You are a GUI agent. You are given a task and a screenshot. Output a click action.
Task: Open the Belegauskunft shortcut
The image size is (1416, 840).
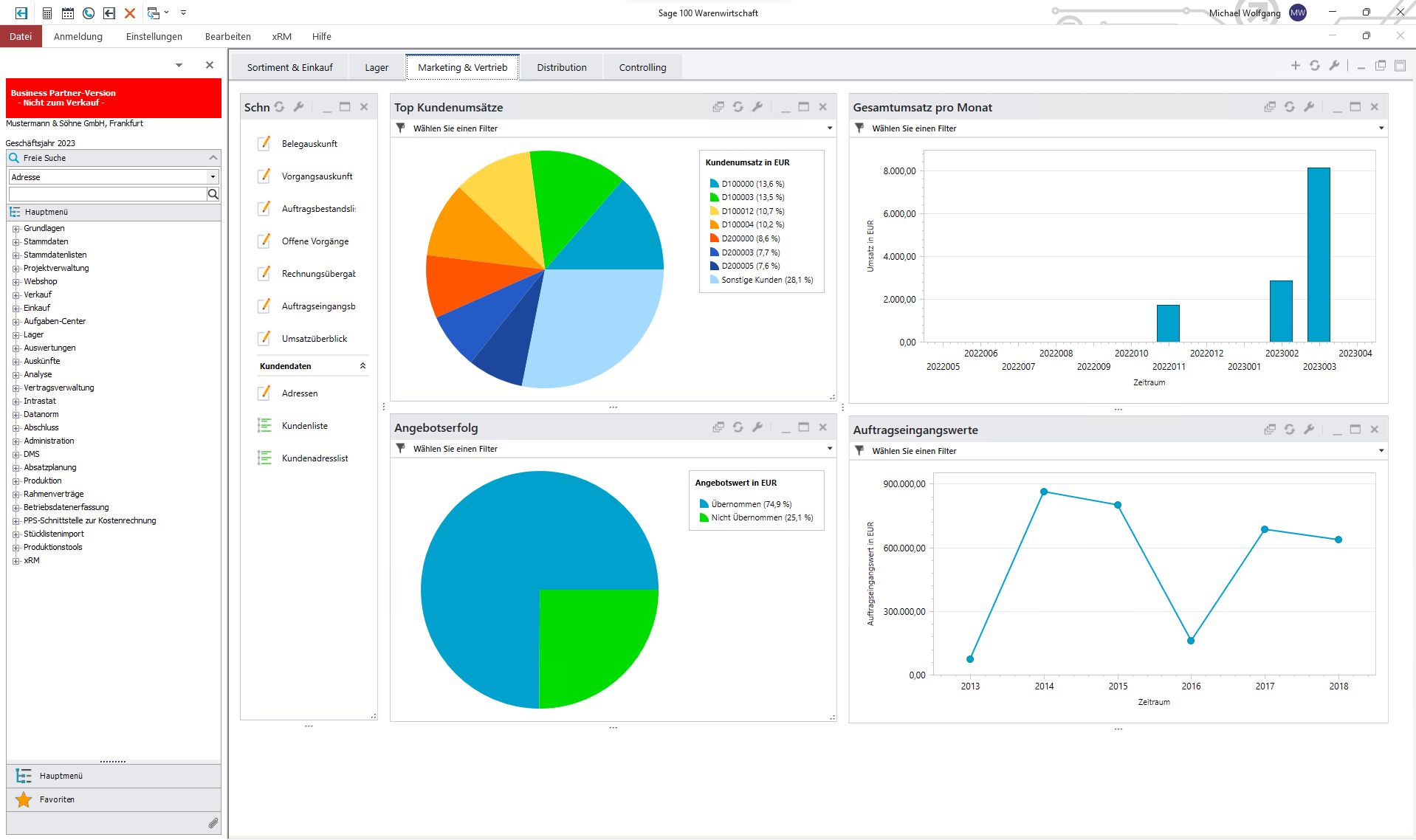309,144
